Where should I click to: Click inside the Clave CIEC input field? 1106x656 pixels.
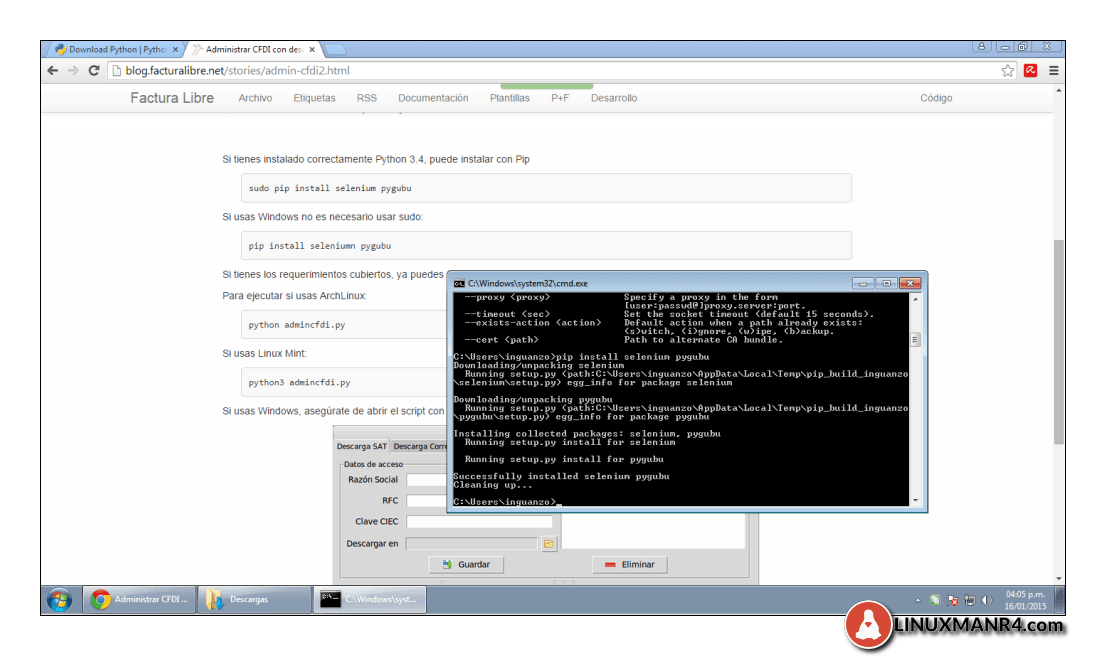[480, 520]
